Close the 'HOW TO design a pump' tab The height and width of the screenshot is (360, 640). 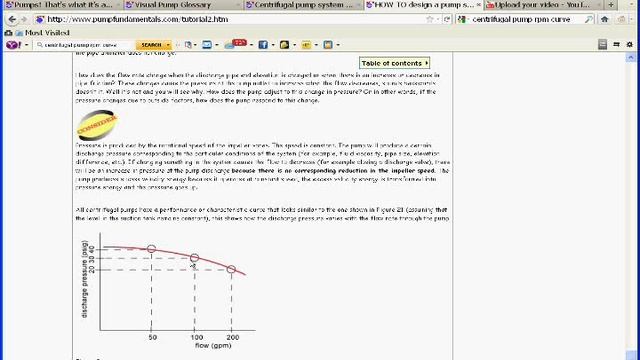[x=479, y=5]
